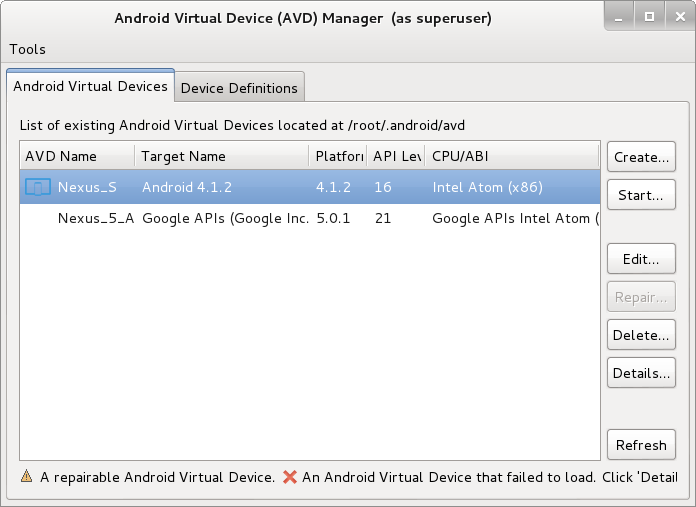Click the Create... button

coord(641,157)
